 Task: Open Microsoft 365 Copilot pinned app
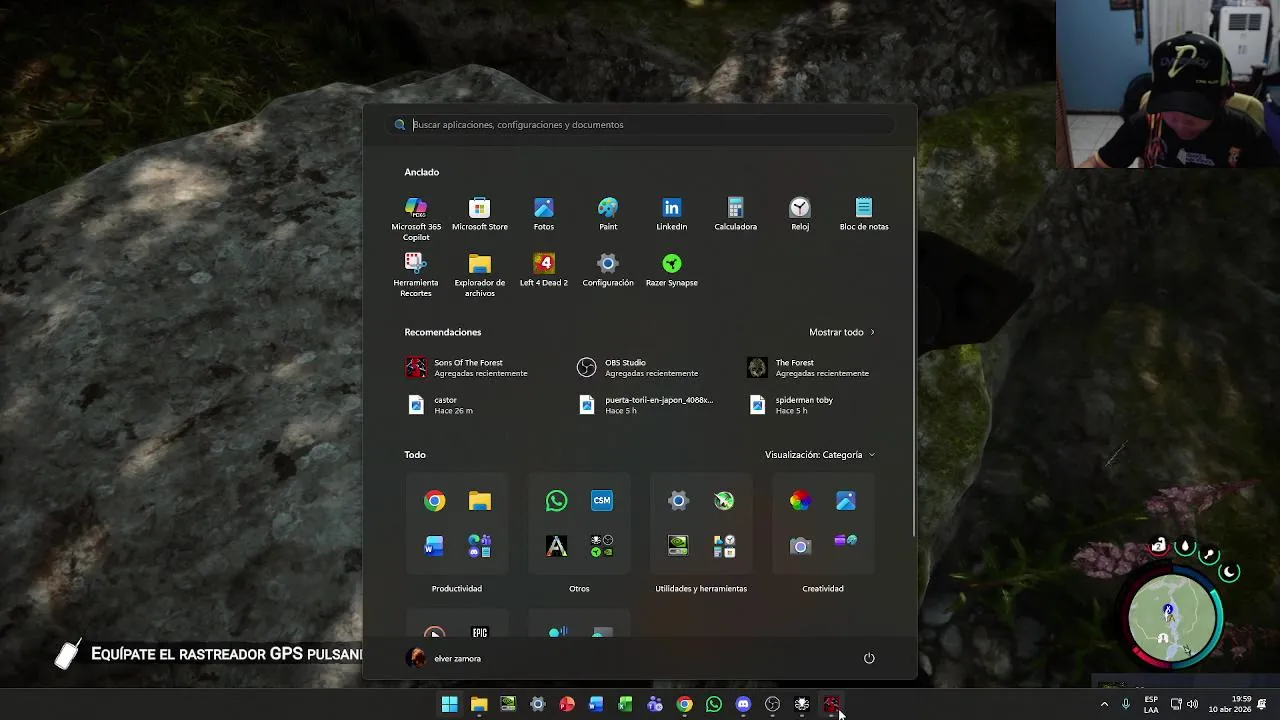(416, 219)
